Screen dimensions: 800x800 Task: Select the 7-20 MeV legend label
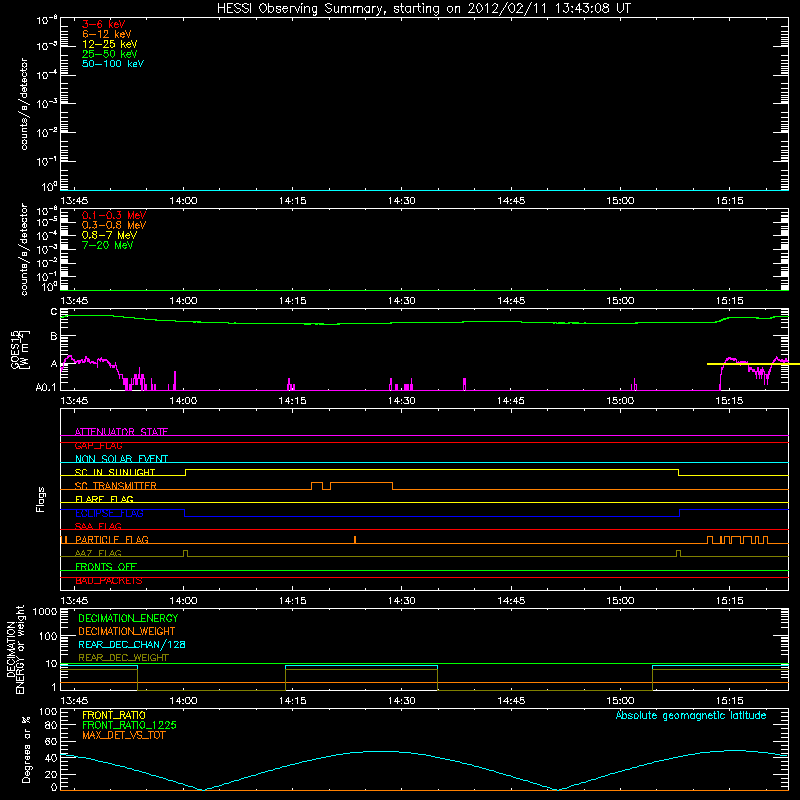click(x=107, y=245)
